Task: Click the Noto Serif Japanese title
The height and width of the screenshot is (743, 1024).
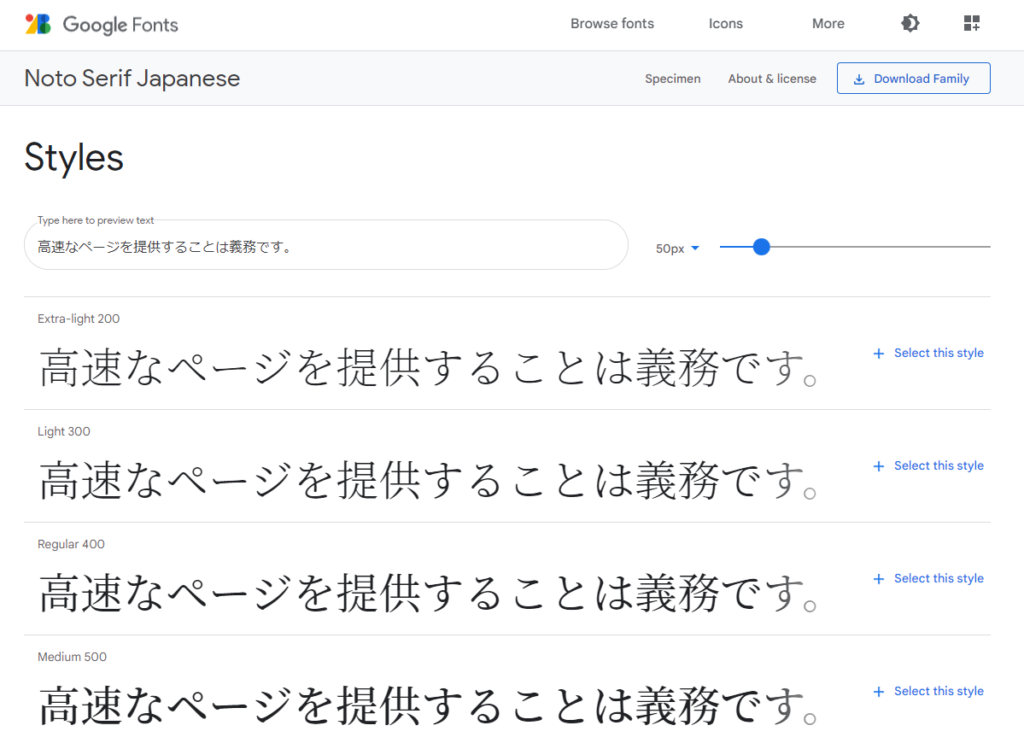Action: pyautogui.click(x=132, y=78)
